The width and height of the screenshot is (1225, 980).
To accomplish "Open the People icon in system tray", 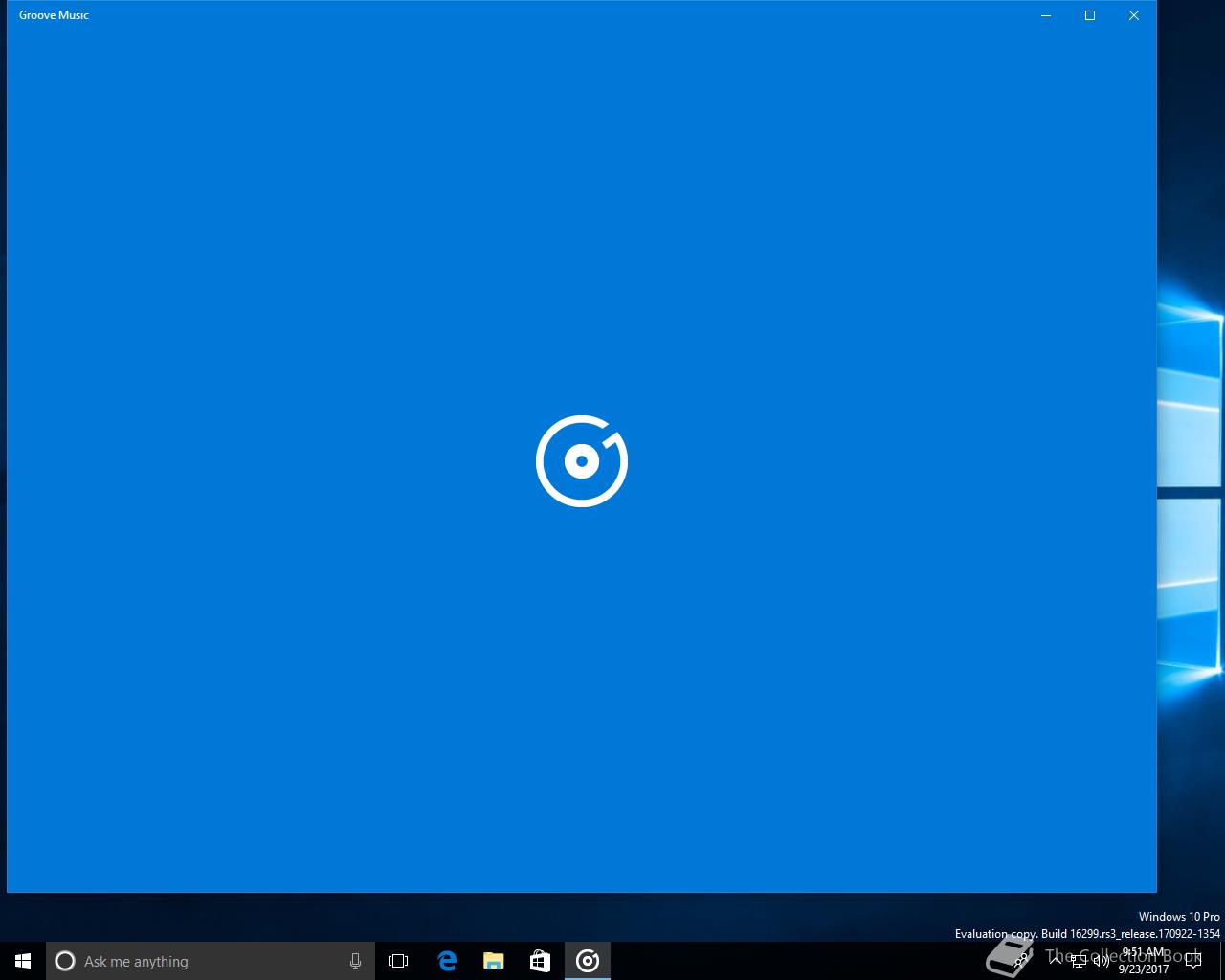I will 1020,961.
